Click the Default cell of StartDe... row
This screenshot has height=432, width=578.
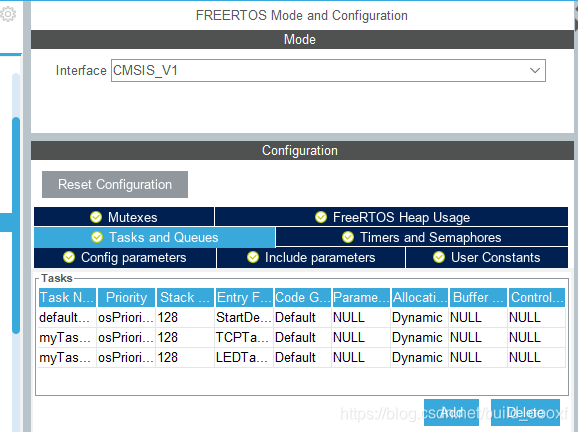(302, 317)
